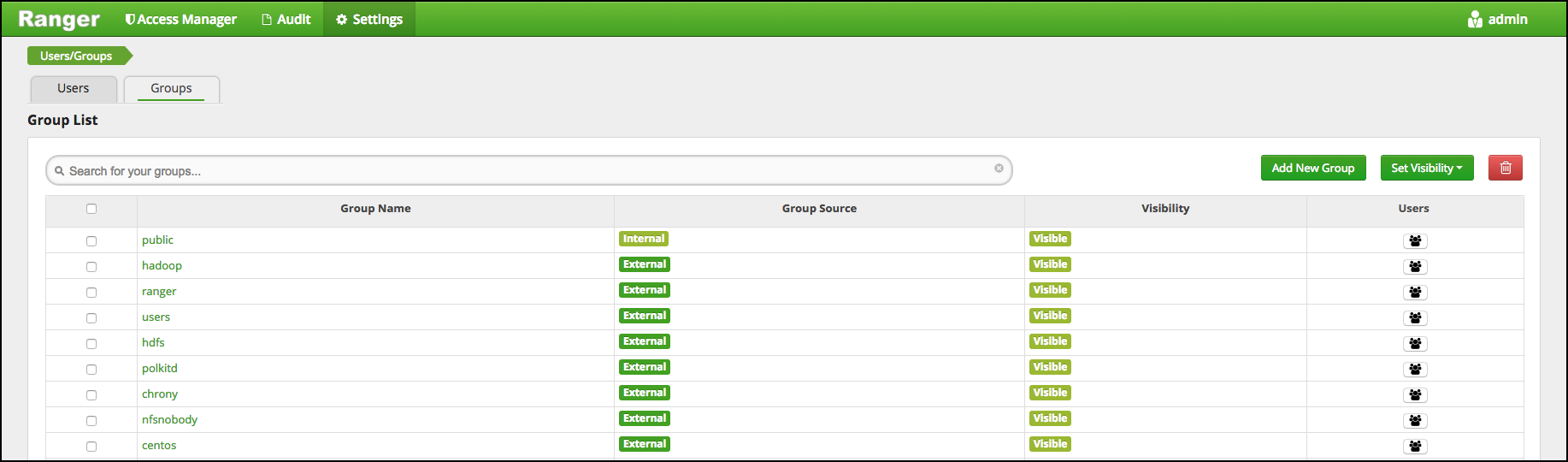The height and width of the screenshot is (462, 1568).
Task: Open users icon for polkitd group
Action: [x=1415, y=370]
